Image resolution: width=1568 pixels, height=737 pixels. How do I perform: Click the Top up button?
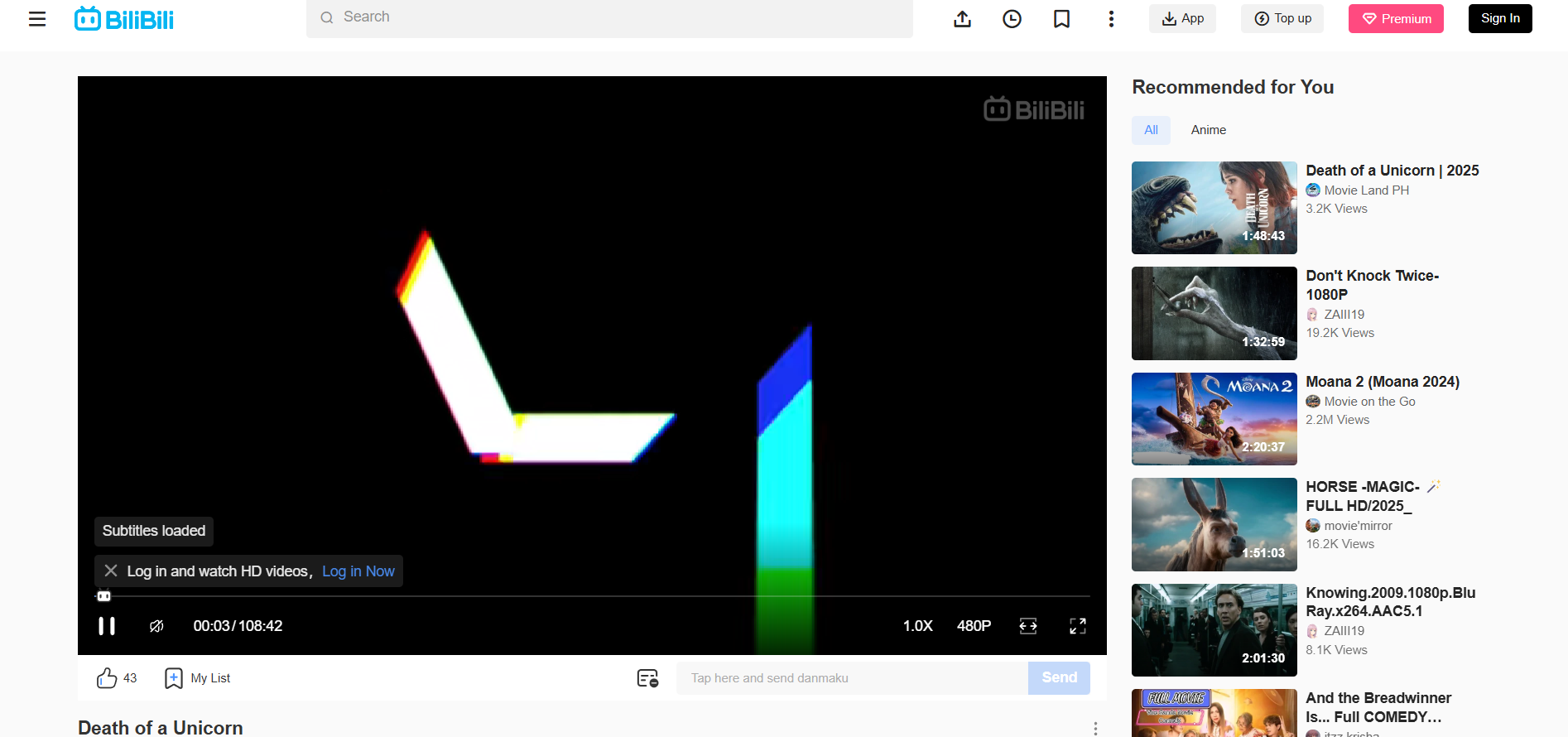click(1282, 18)
